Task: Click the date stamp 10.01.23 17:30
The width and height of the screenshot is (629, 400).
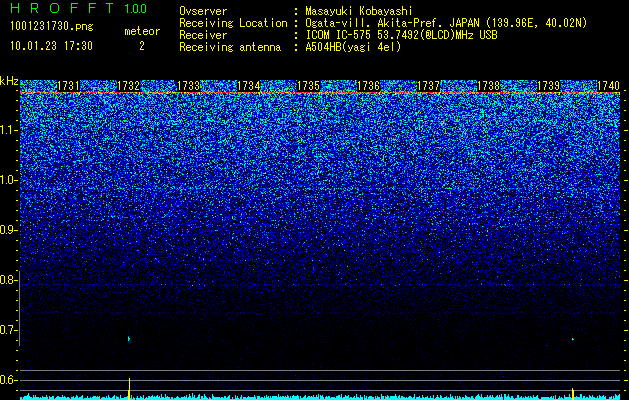Action: point(51,46)
